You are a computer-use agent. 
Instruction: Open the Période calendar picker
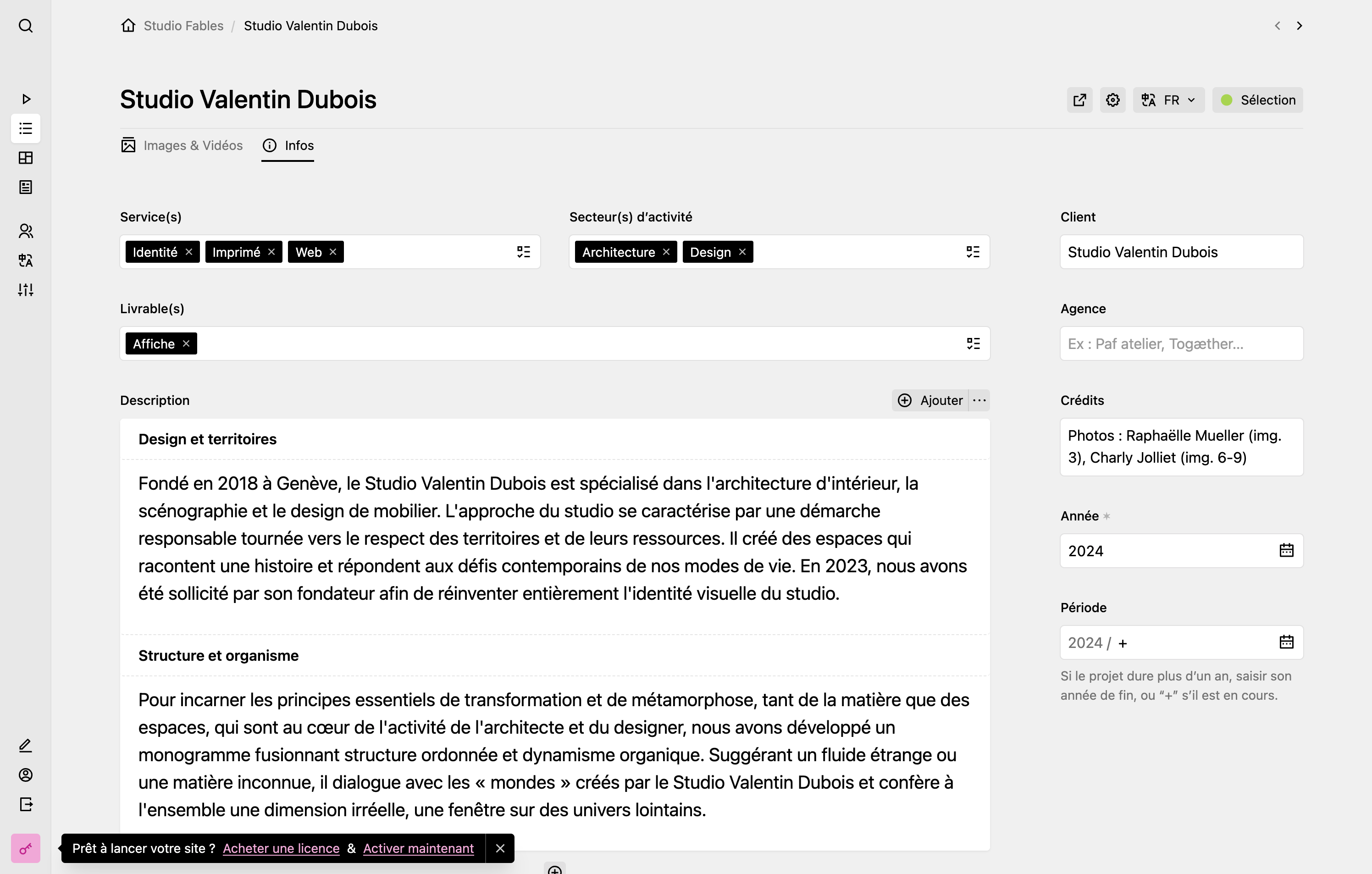tap(1287, 642)
